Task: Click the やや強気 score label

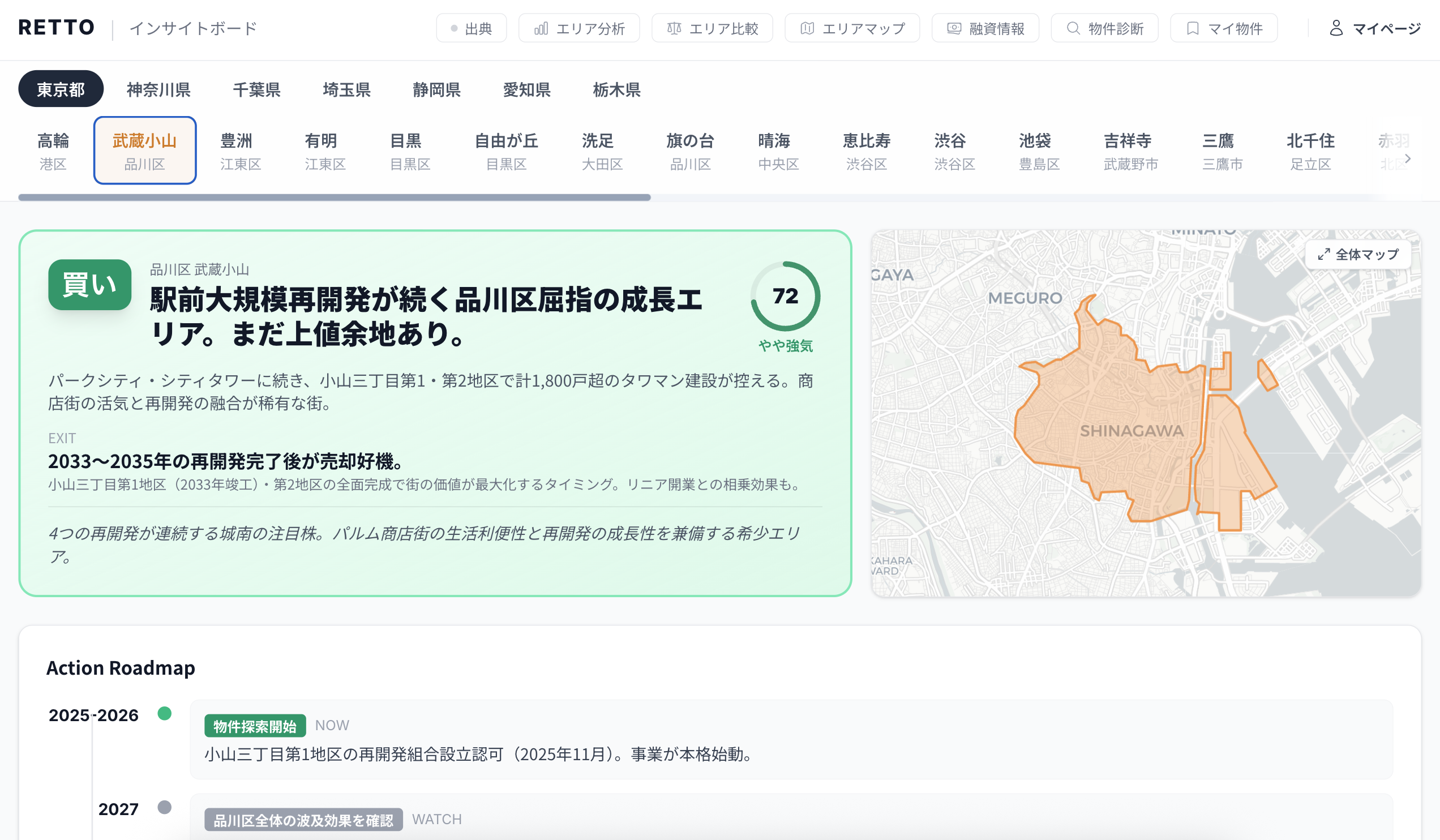Action: 785,346
